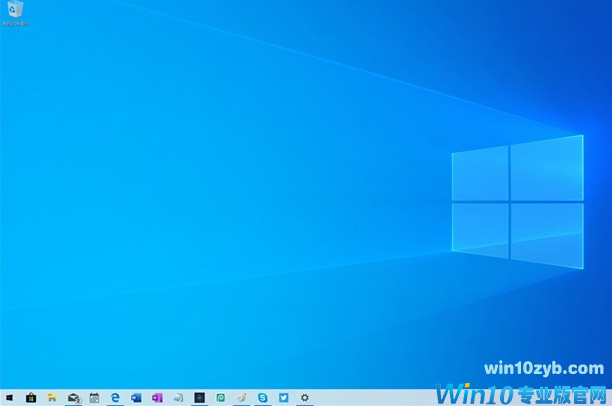Open the Paint brush app icon

242,398
